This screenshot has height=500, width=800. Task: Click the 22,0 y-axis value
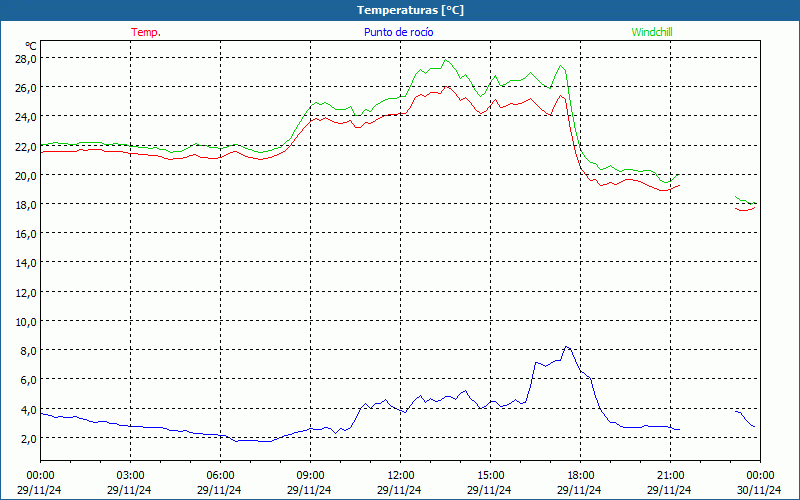pos(26,146)
